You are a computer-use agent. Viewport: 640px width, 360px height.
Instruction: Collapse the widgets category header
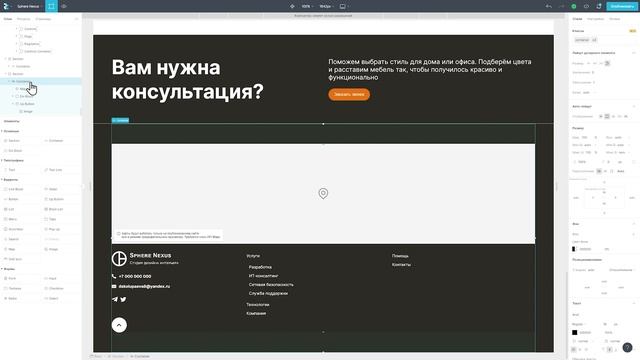(x=10, y=180)
